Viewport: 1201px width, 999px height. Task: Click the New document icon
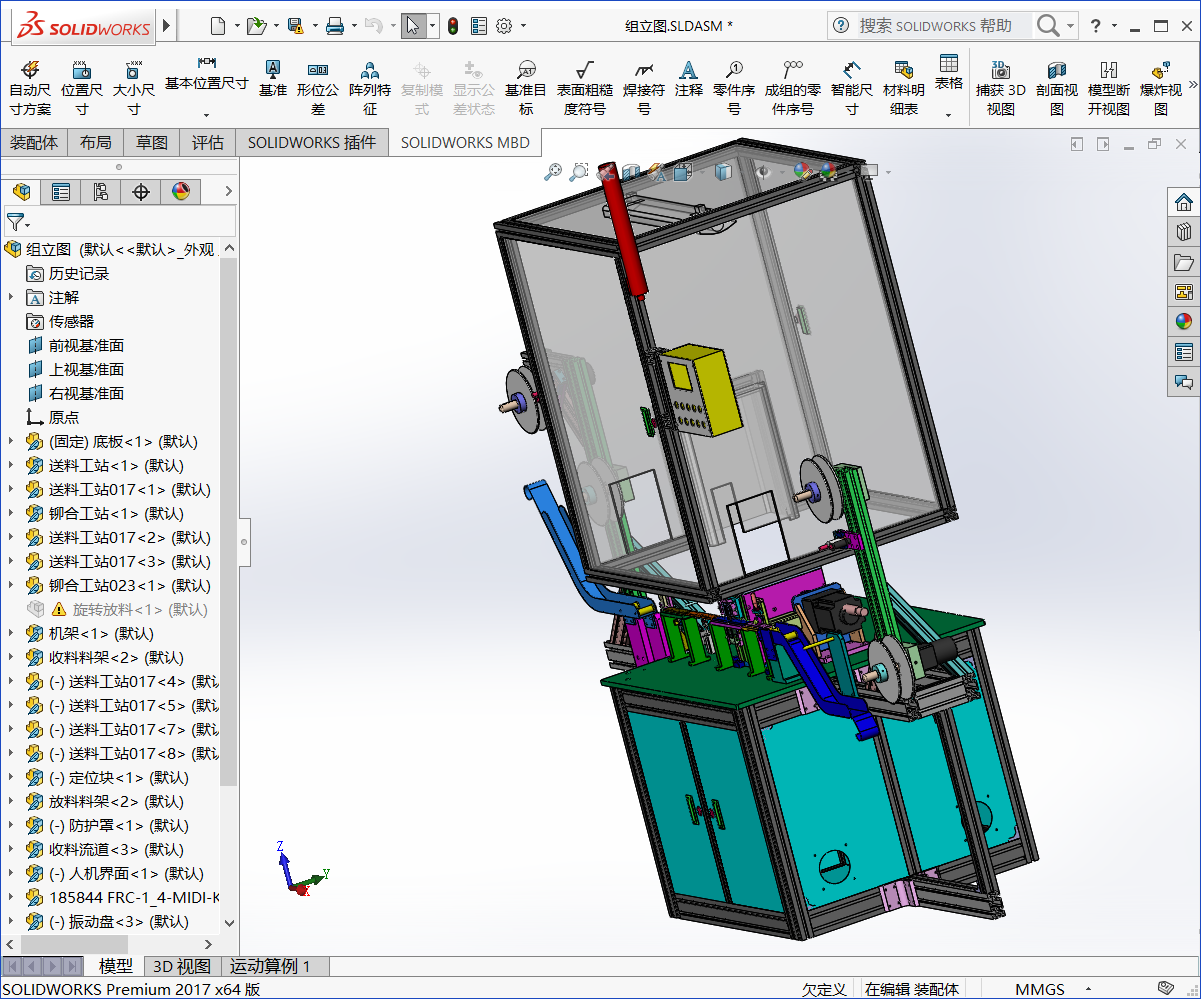point(218,26)
